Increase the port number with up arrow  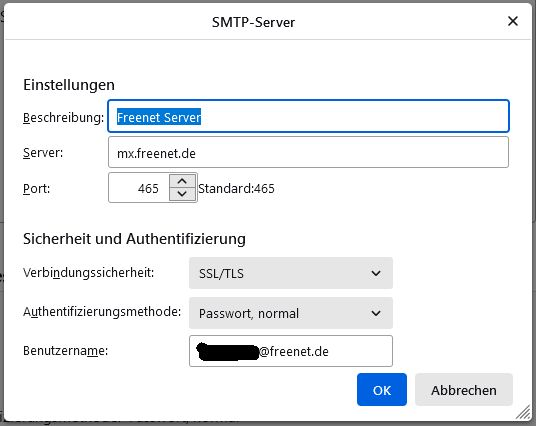(x=182, y=181)
